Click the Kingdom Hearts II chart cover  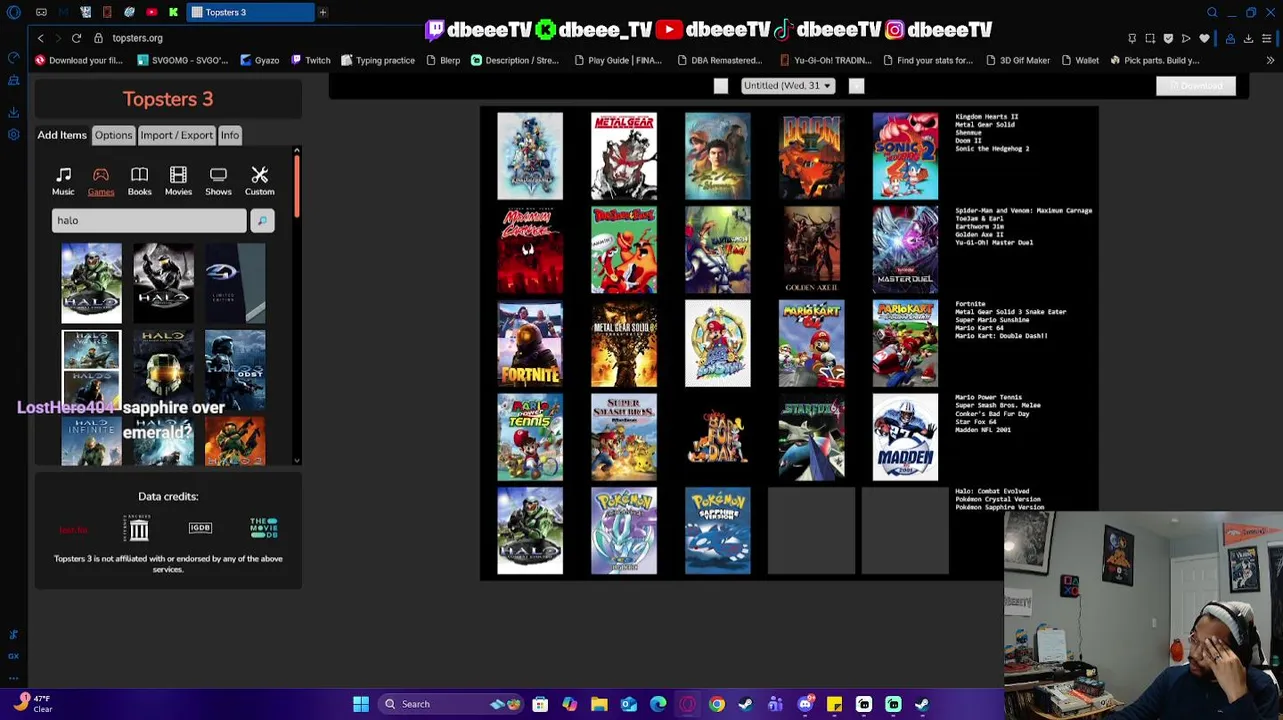pyautogui.click(x=530, y=156)
